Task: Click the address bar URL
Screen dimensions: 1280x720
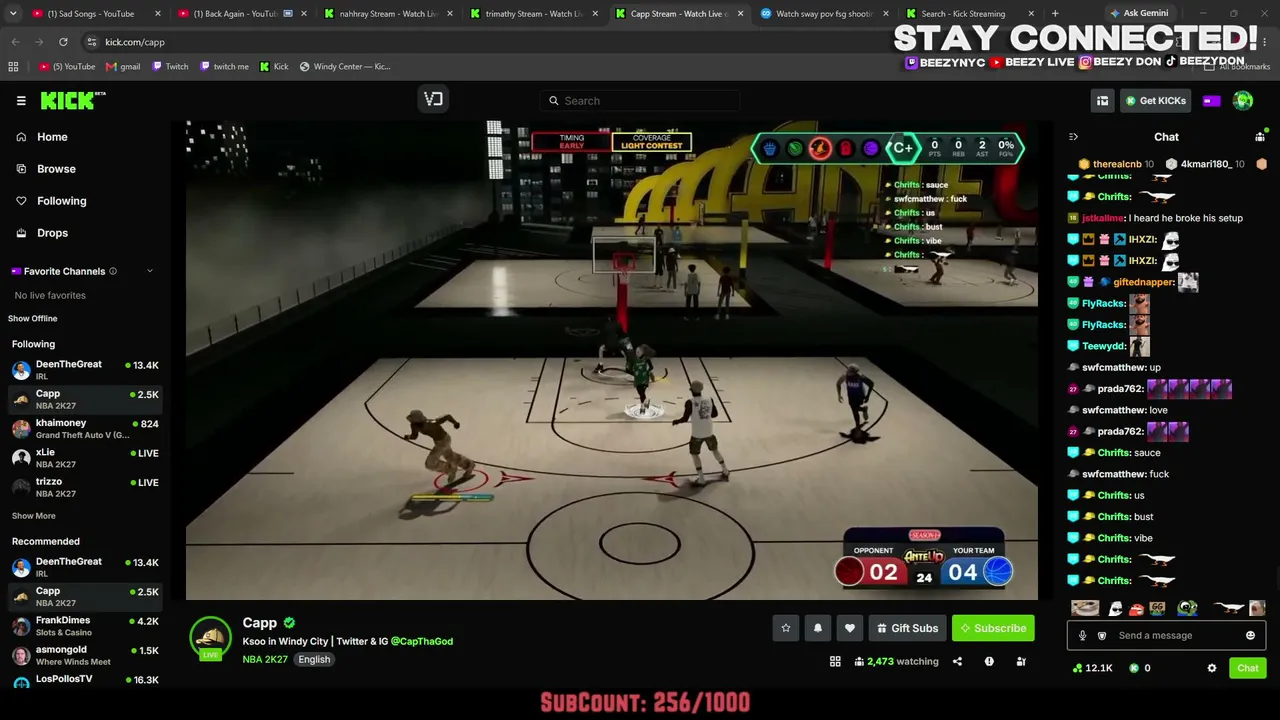Action: 135,42
